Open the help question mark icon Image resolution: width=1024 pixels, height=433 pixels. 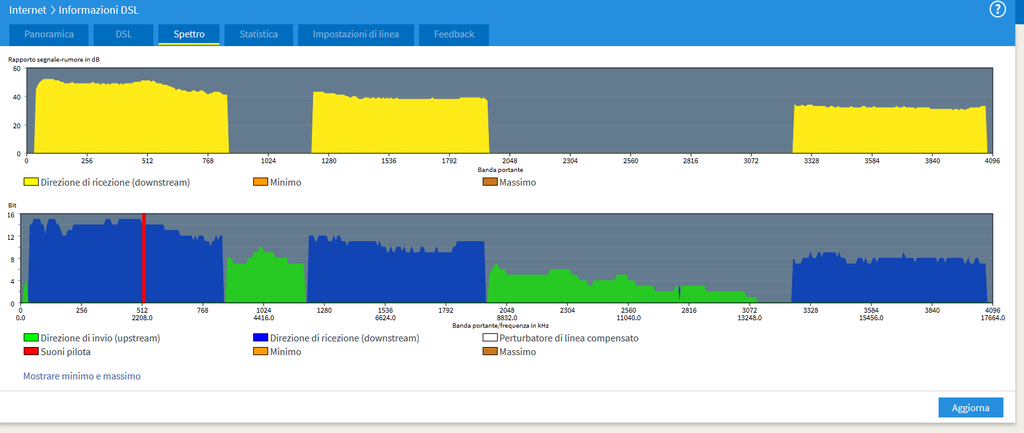coord(997,10)
